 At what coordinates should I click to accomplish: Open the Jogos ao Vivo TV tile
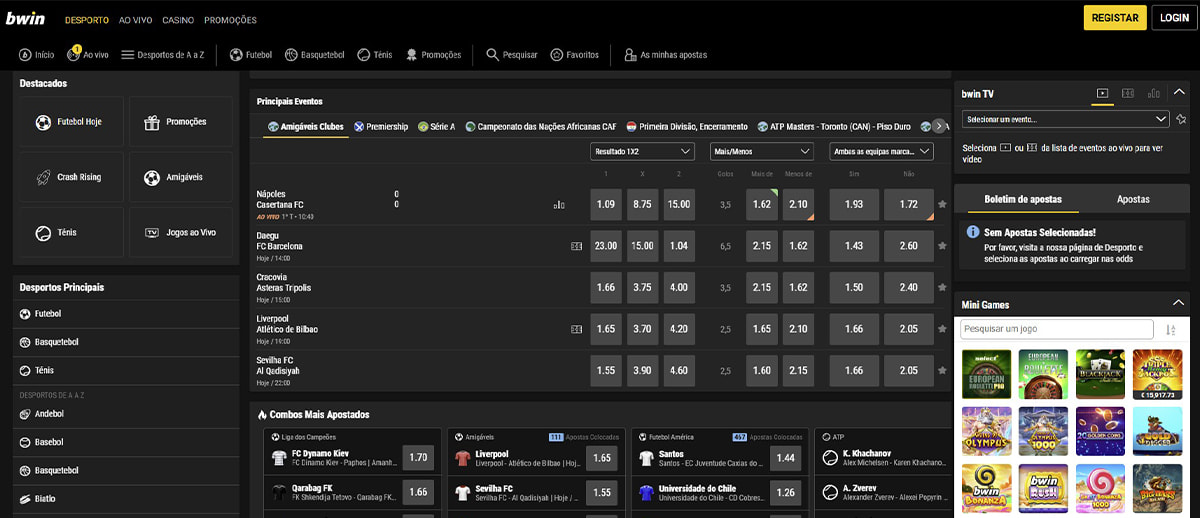[180, 232]
